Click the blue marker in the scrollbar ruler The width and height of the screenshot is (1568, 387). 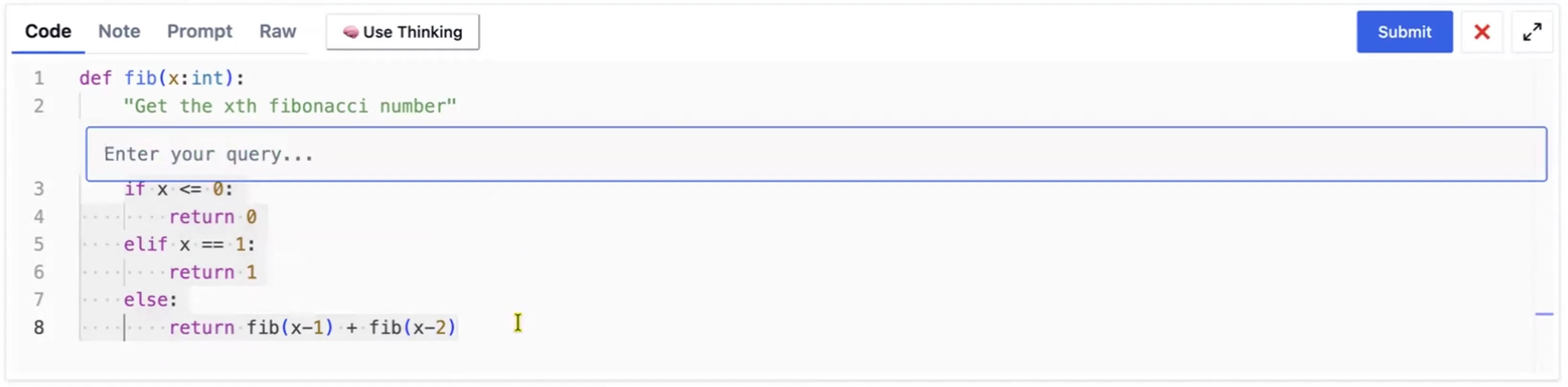click(1544, 314)
